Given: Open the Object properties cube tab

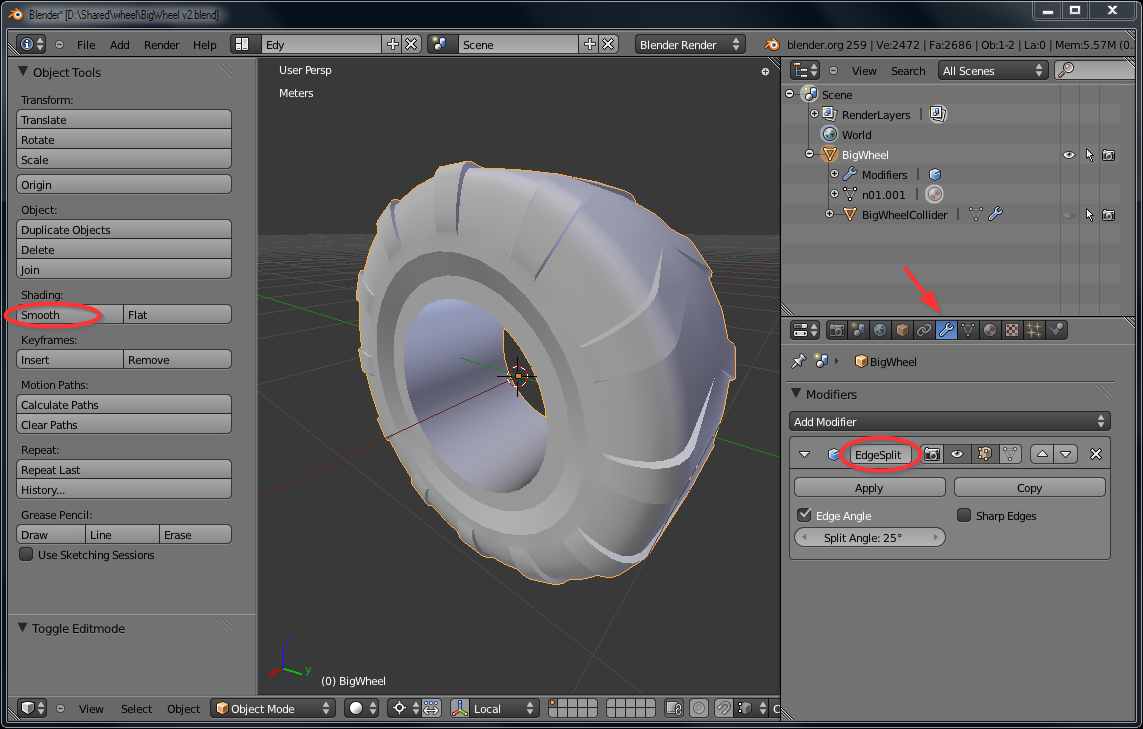Looking at the screenshot, I should tap(902, 330).
